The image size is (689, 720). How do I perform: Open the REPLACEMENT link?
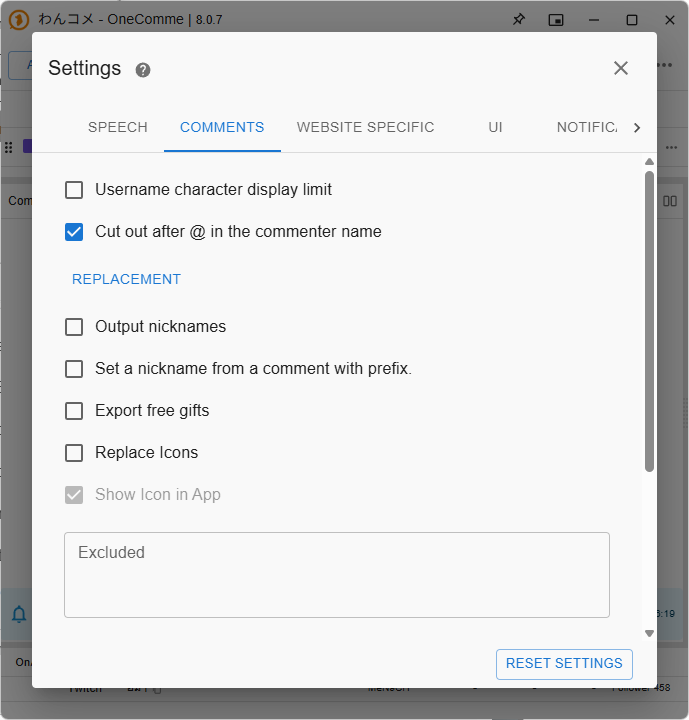tap(126, 279)
